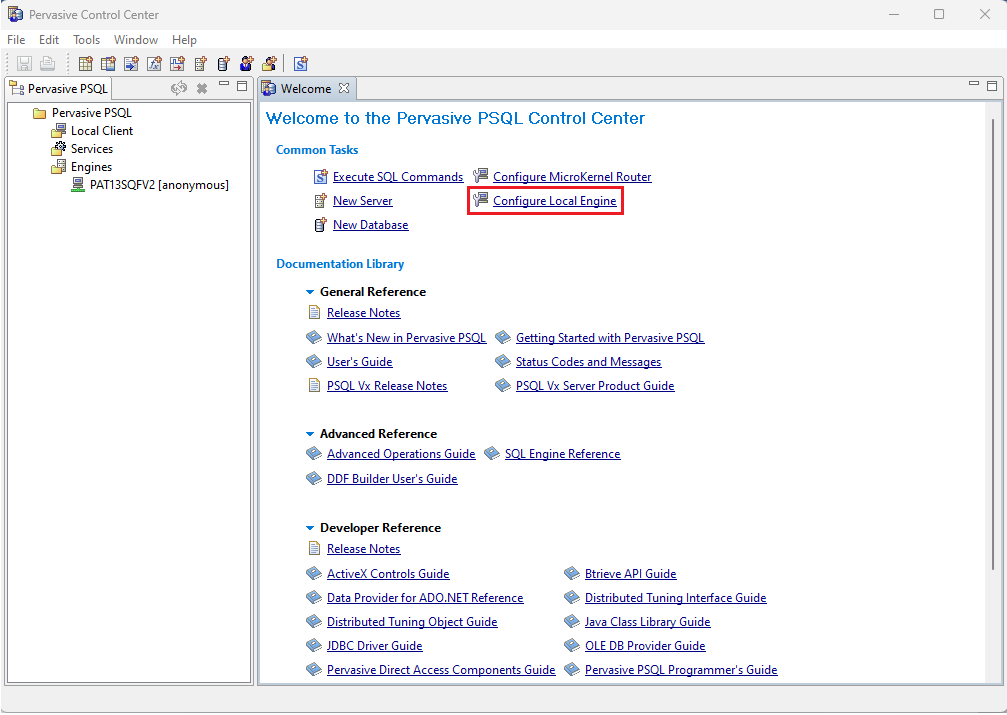This screenshot has width=1007, height=715.
Task: Click the New Stored Procedure toolbar icon
Action: pos(132,64)
